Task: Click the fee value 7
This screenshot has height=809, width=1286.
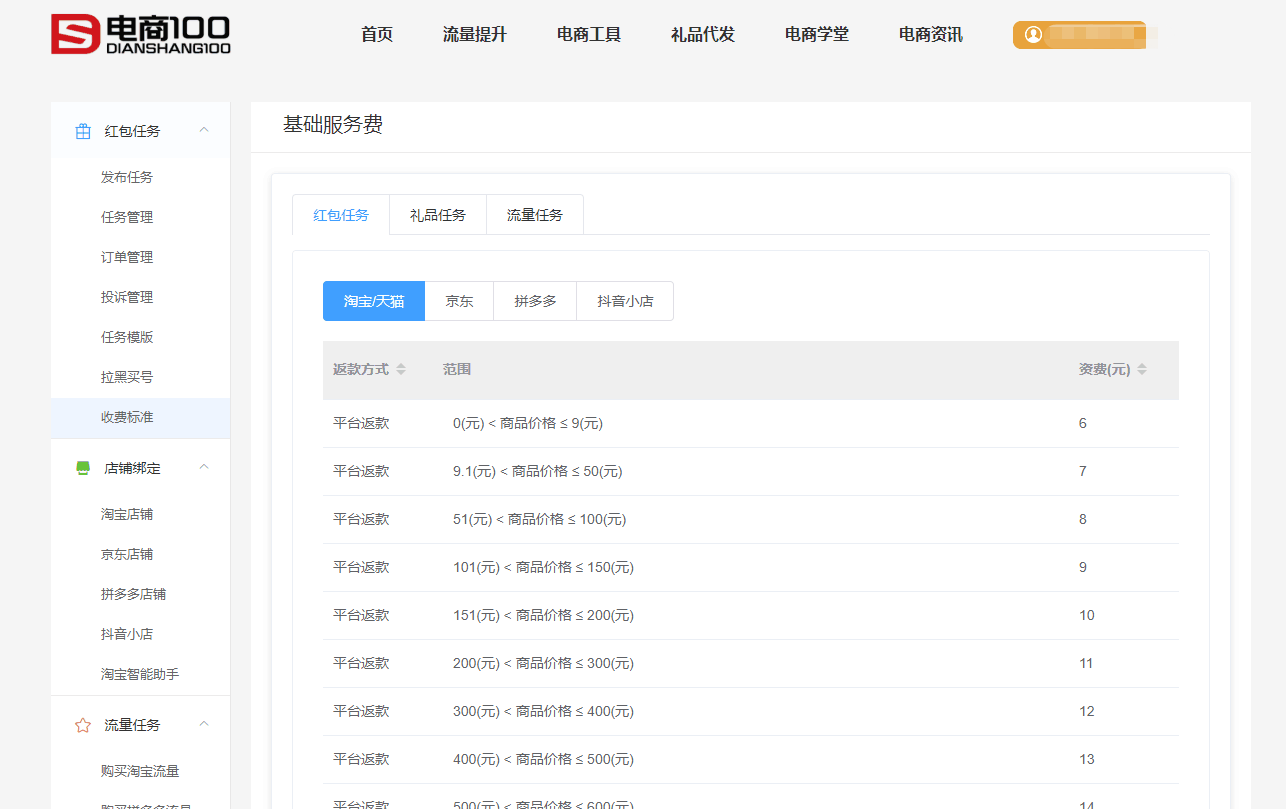Action: click(x=1083, y=471)
